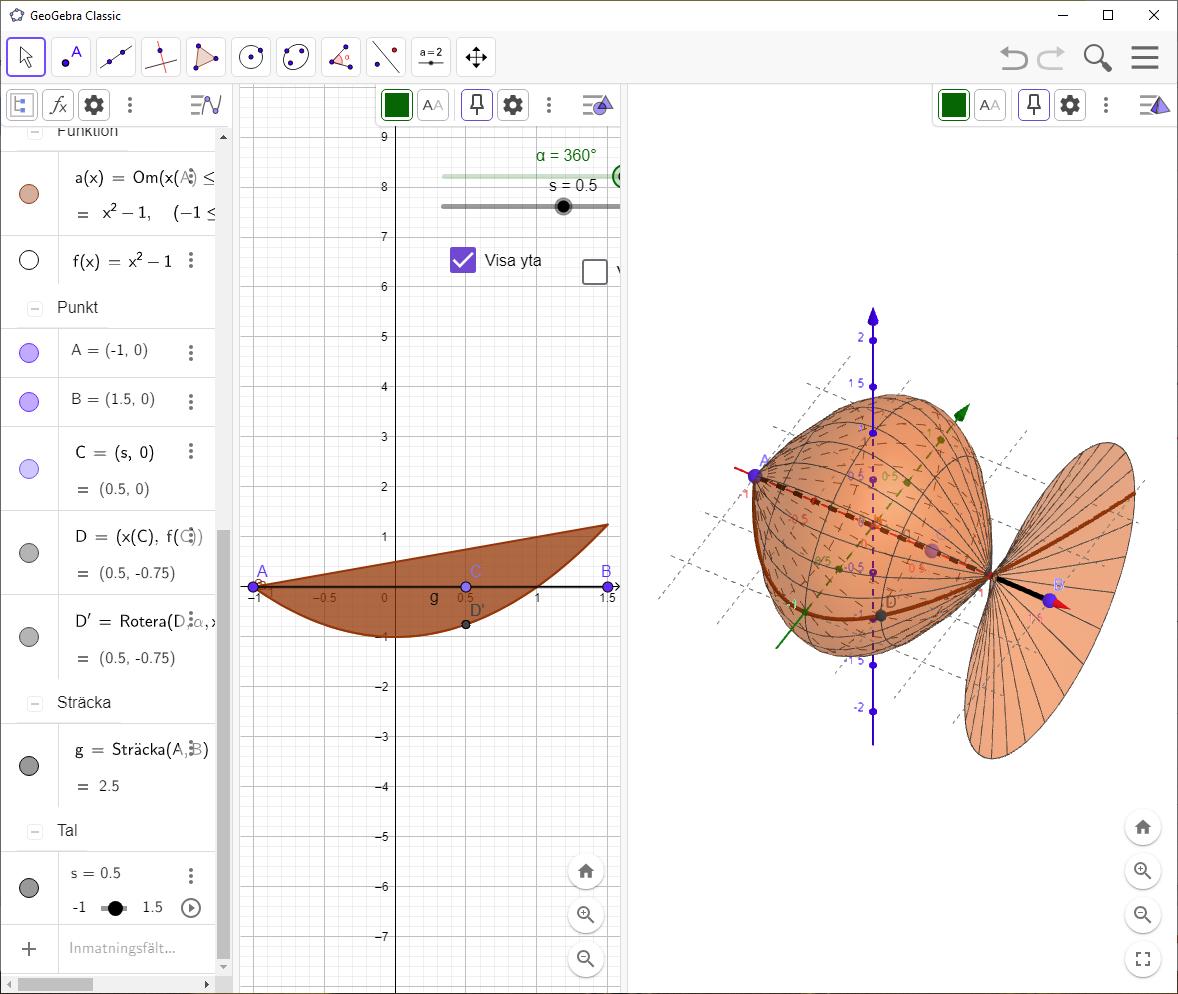Viewport: 1178px width, 994px height.
Task: Click the Undo arrow
Action: pyautogui.click(x=1013, y=58)
